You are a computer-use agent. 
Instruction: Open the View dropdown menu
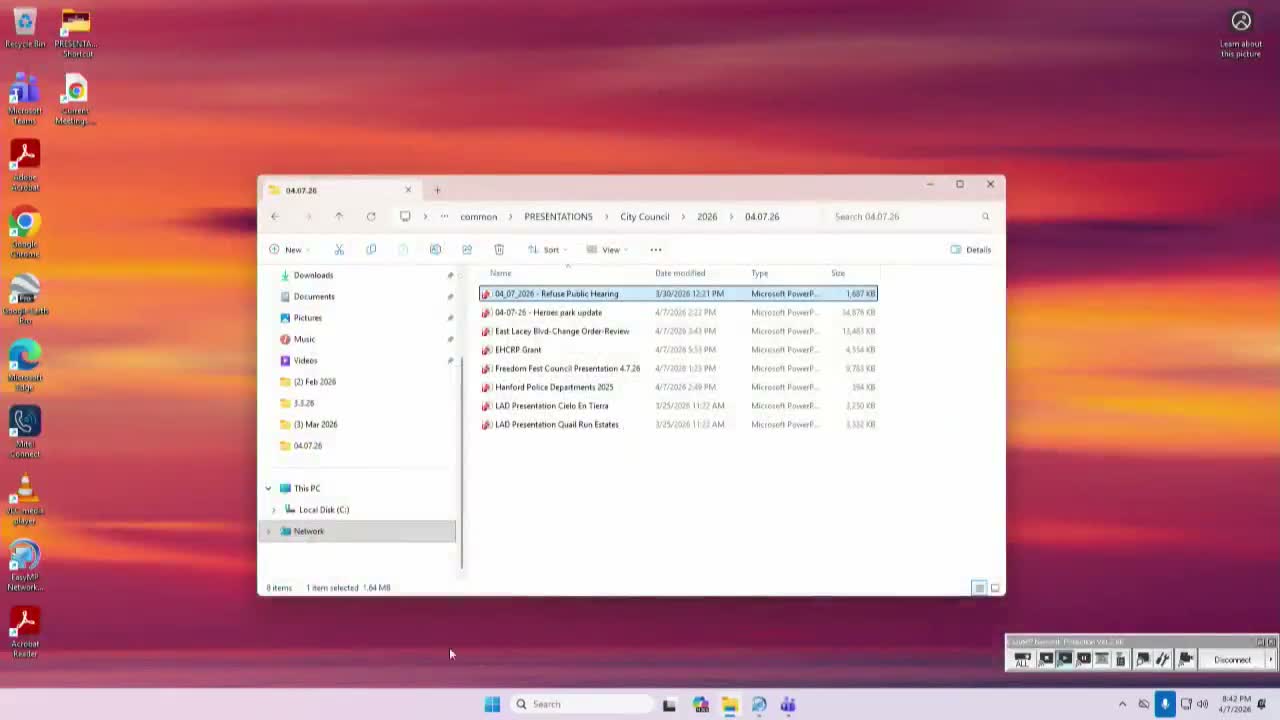(607, 250)
